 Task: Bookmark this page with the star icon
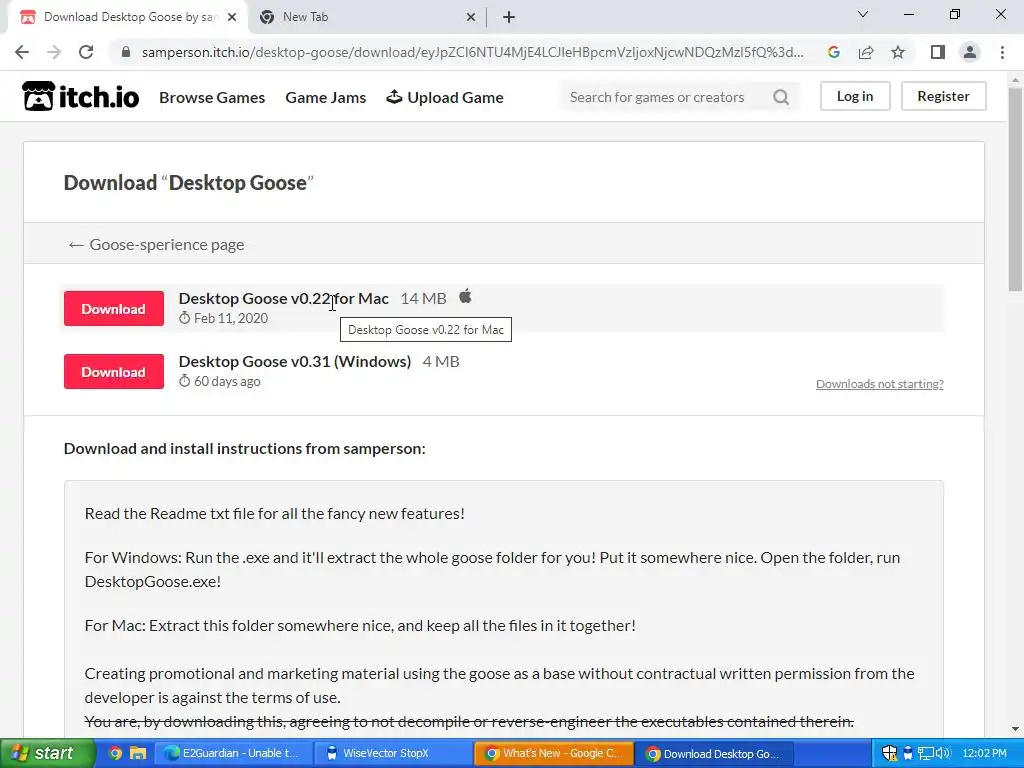click(x=898, y=52)
